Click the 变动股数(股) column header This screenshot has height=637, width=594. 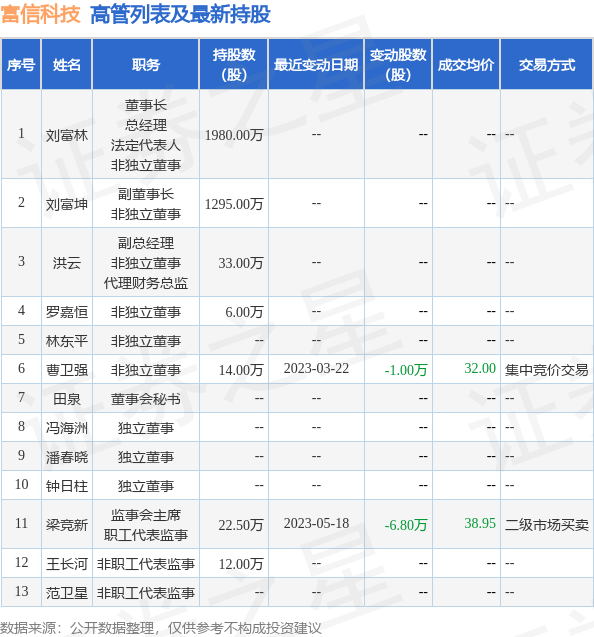398,65
